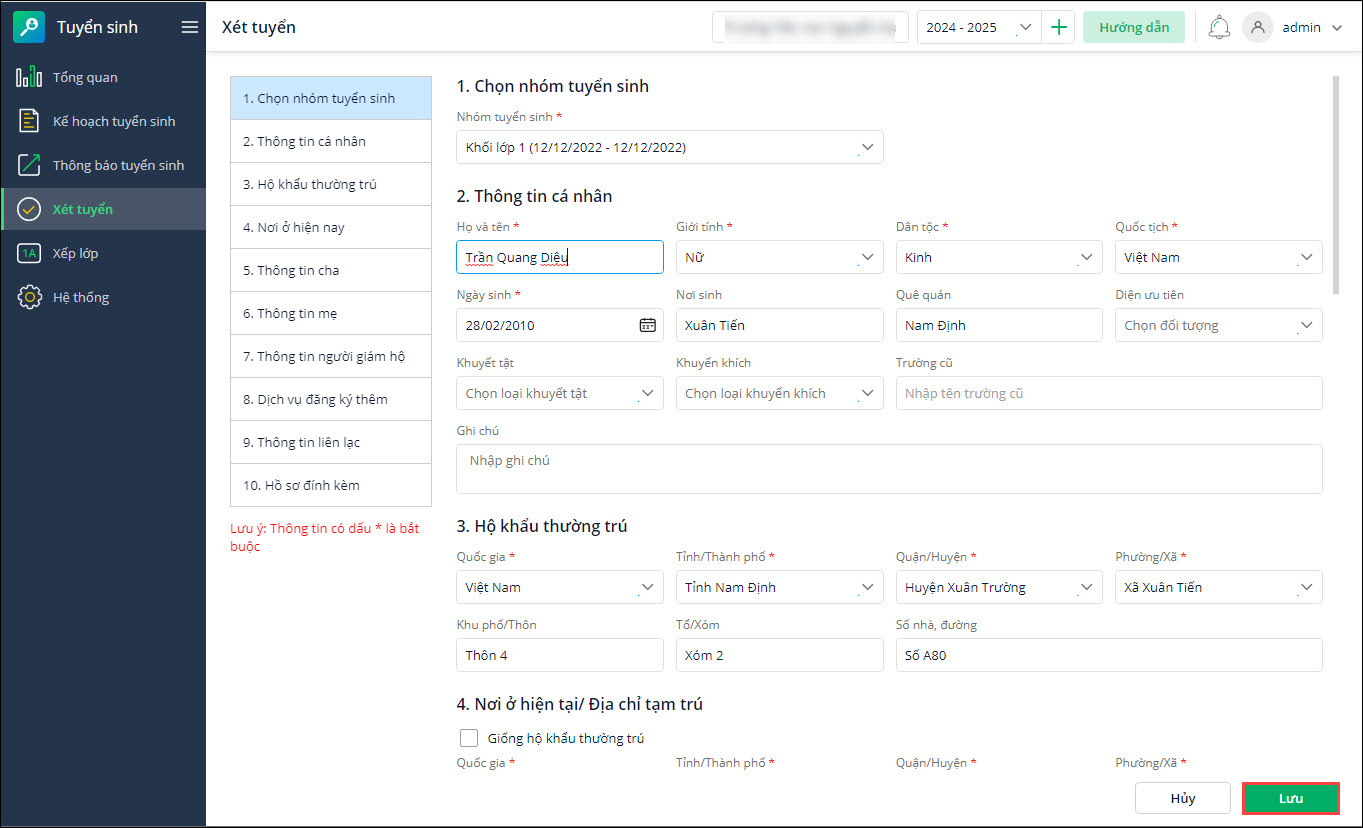Open the Khuyết tật dropdown

[x=560, y=393]
